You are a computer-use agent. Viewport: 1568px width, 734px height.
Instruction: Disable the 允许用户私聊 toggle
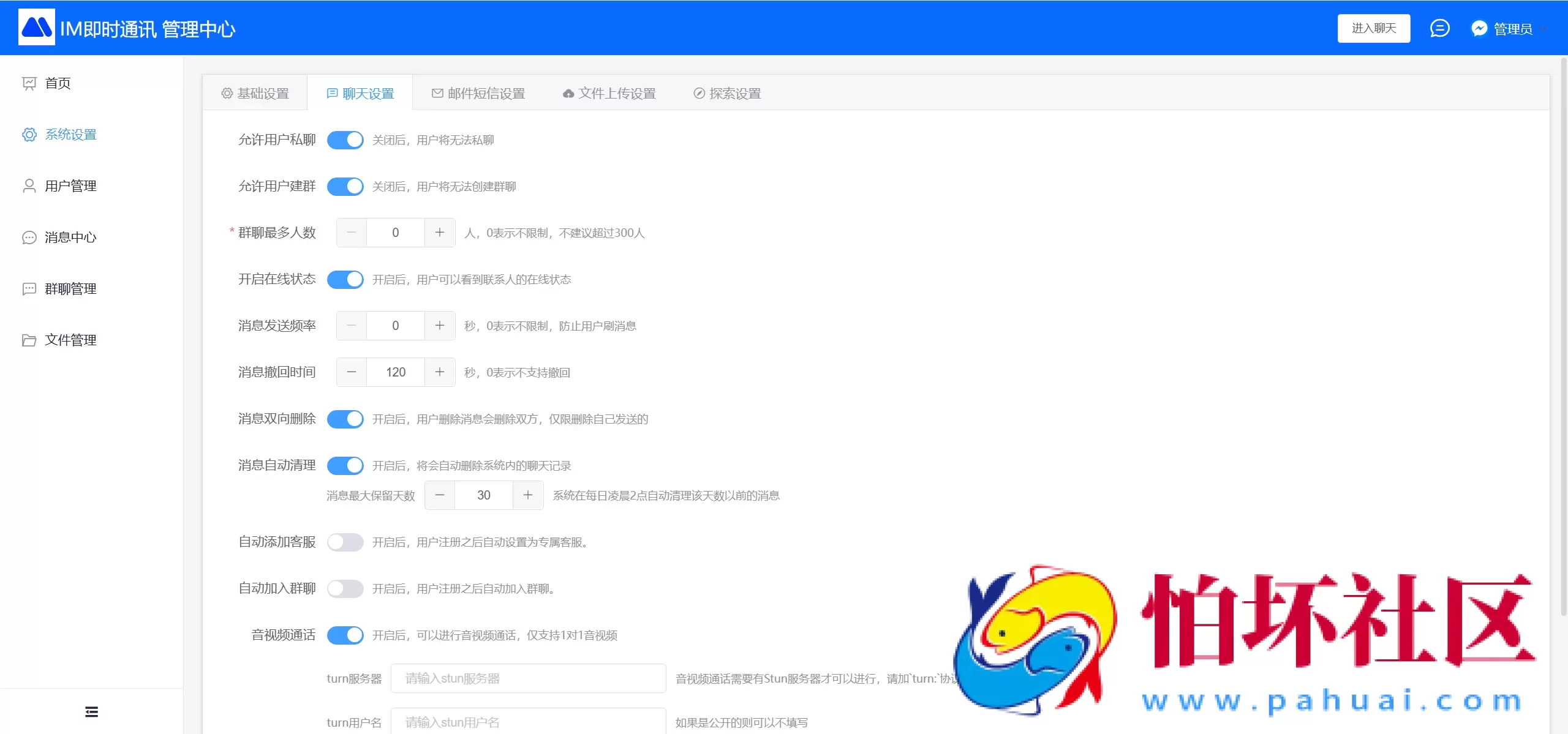click(345, 140)
